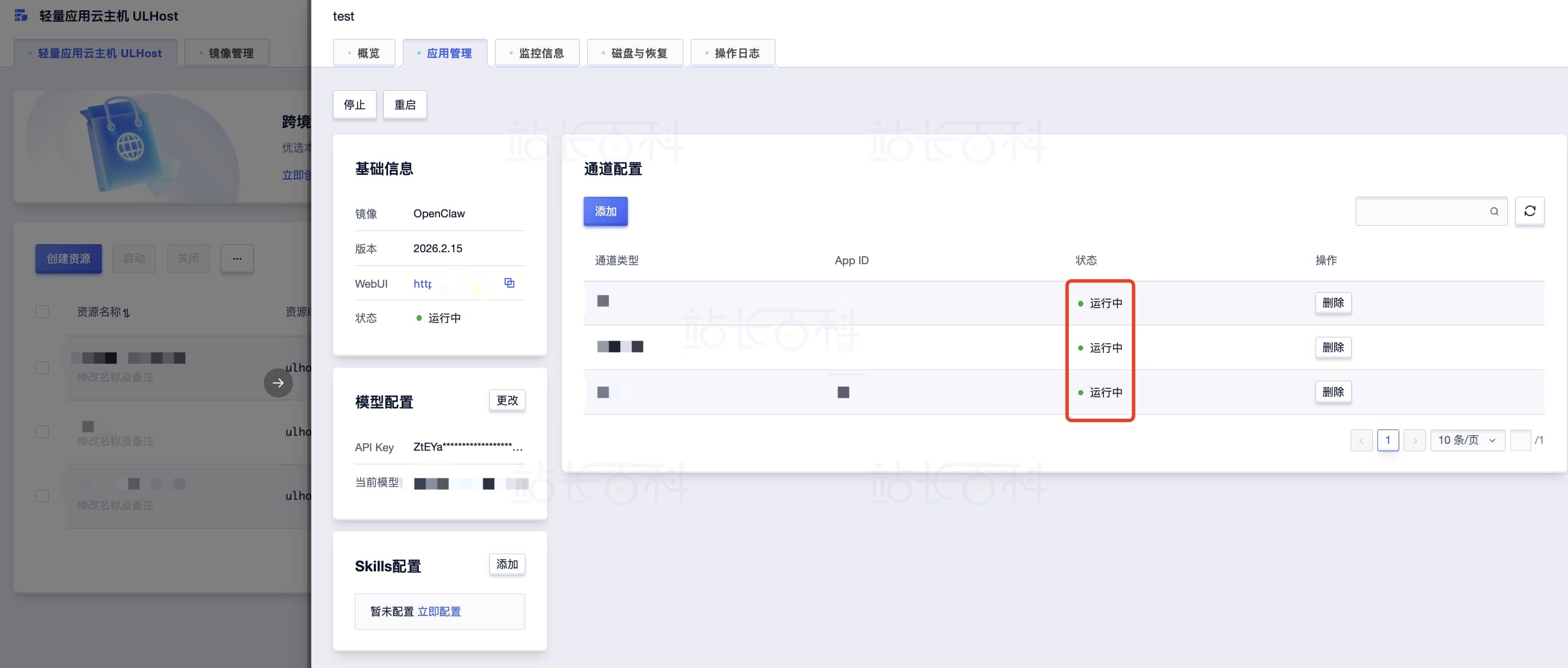Switch to the 镜像管理 tab in background
The image size is (1568, 668).
(x=227, y=53)
